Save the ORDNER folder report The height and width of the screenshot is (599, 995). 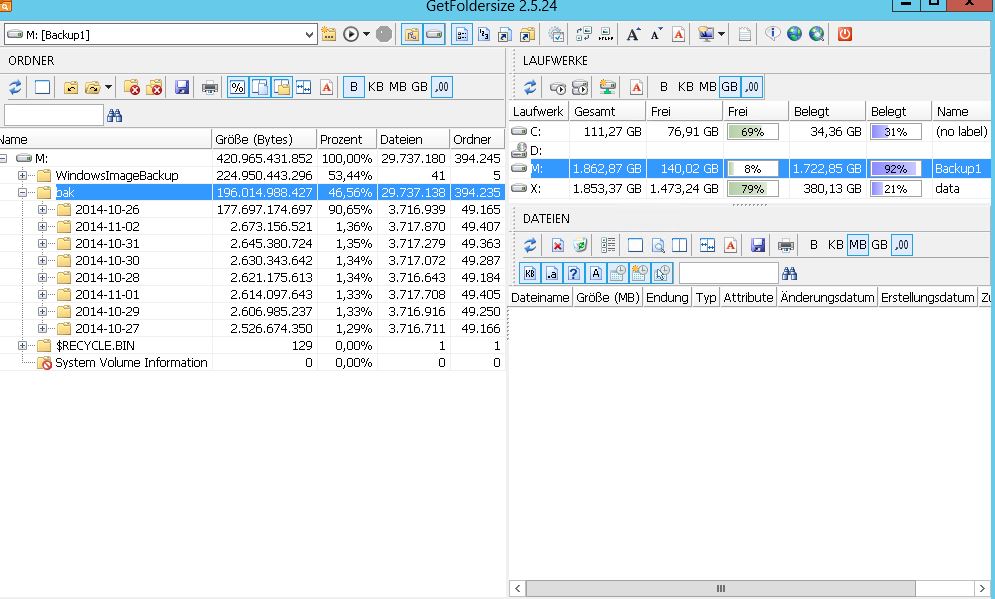[x=182, y=87]
